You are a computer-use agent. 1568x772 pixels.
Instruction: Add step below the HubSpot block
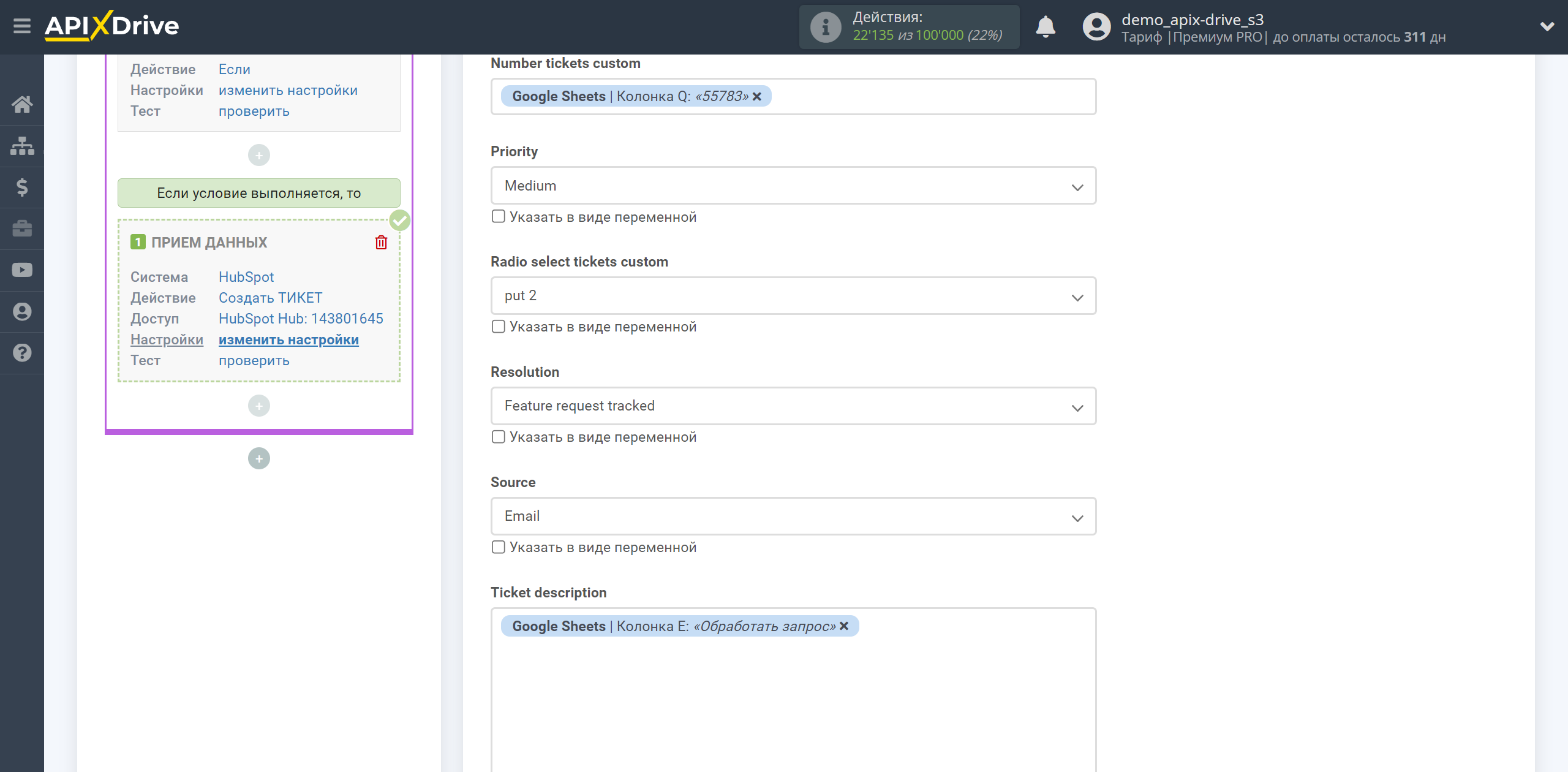[x=259, y=406]
